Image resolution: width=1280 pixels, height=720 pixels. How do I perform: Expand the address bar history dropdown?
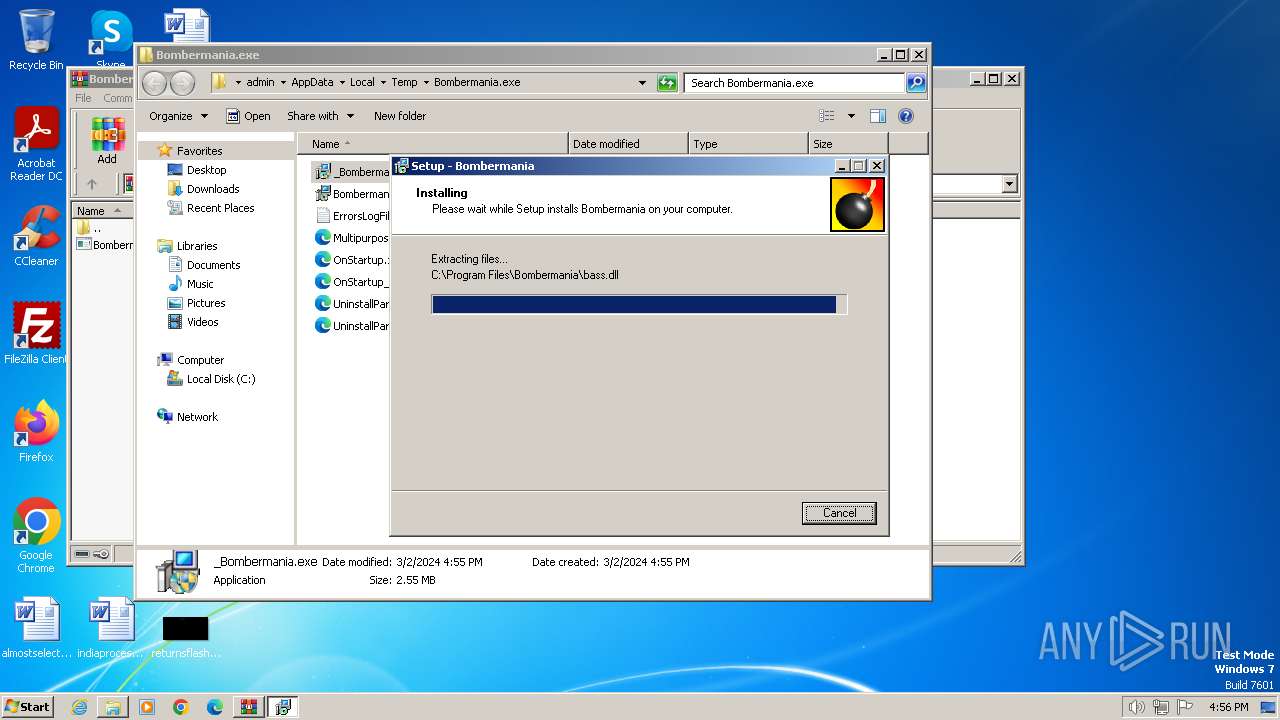tap(642, 83)
